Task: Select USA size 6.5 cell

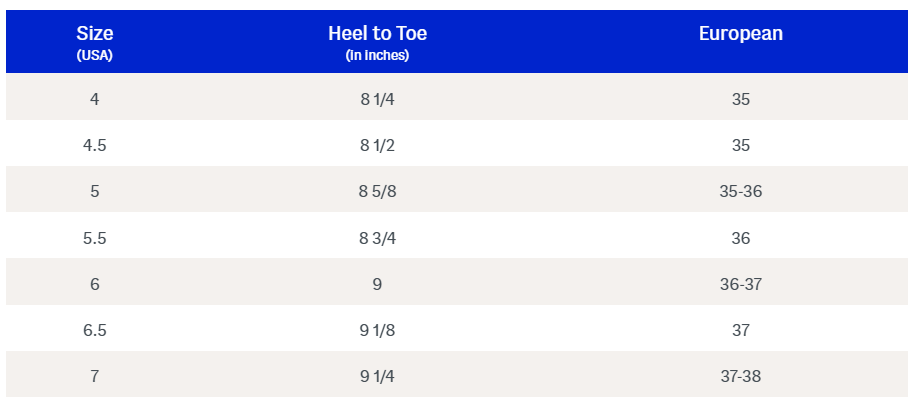Action: coord(95,330)
